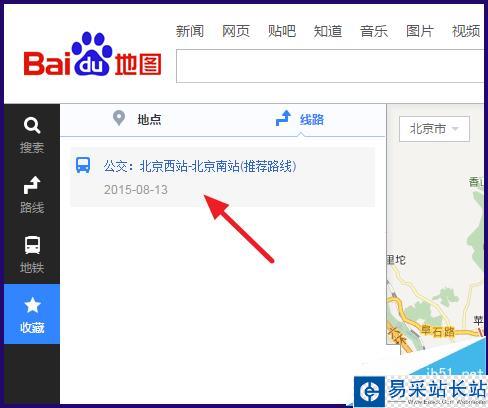This screenshot has height=408, width=488.
Task: Switch to the 地点 (Places) tab
Action: point(149,119)
